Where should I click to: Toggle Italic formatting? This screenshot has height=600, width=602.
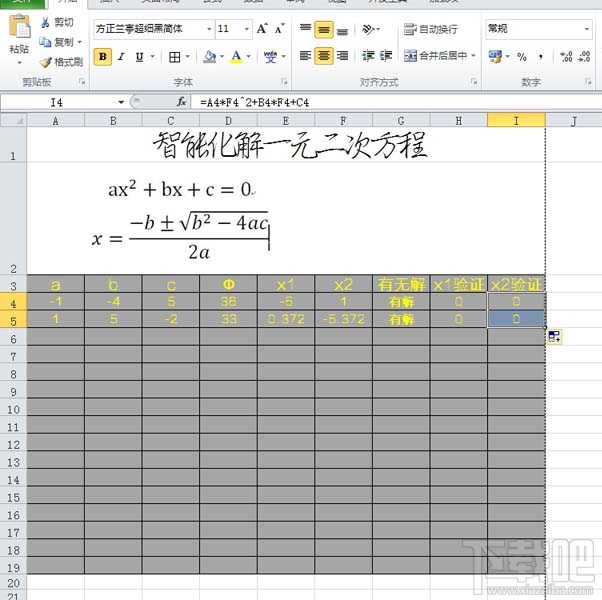click(x=121, y=57)
